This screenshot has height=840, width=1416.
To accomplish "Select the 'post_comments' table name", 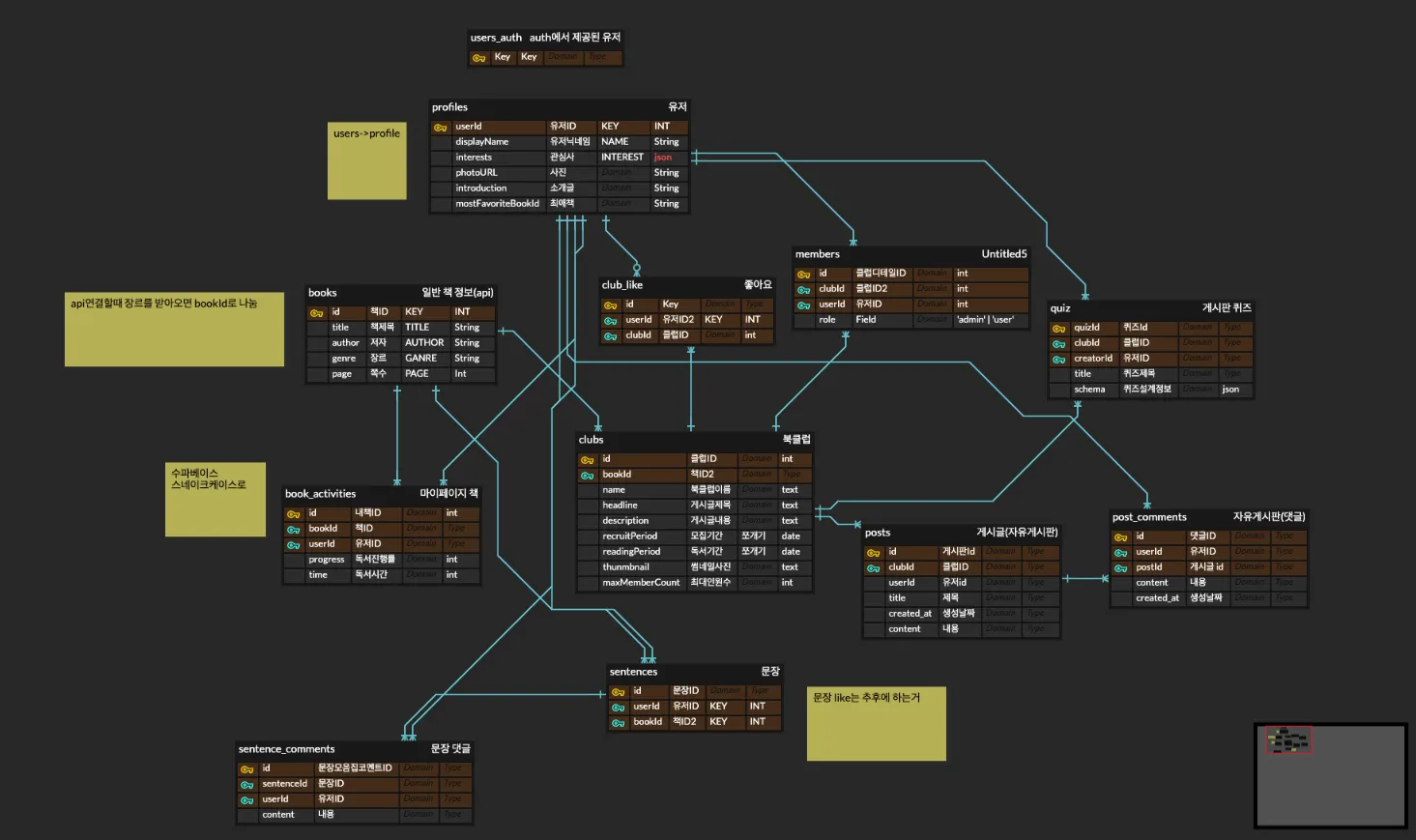I will 1149,517.
